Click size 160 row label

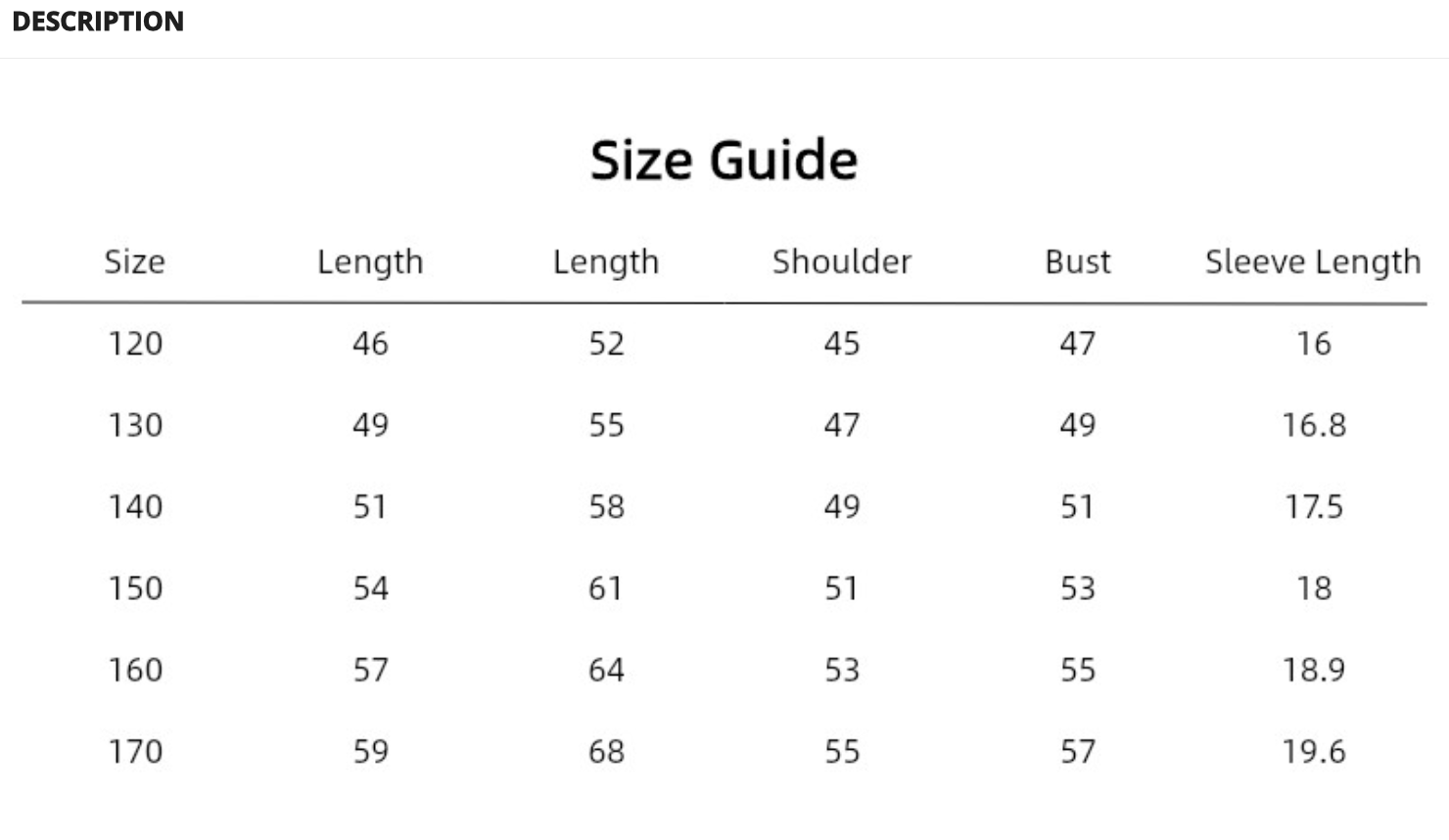[x=135, y=670]
